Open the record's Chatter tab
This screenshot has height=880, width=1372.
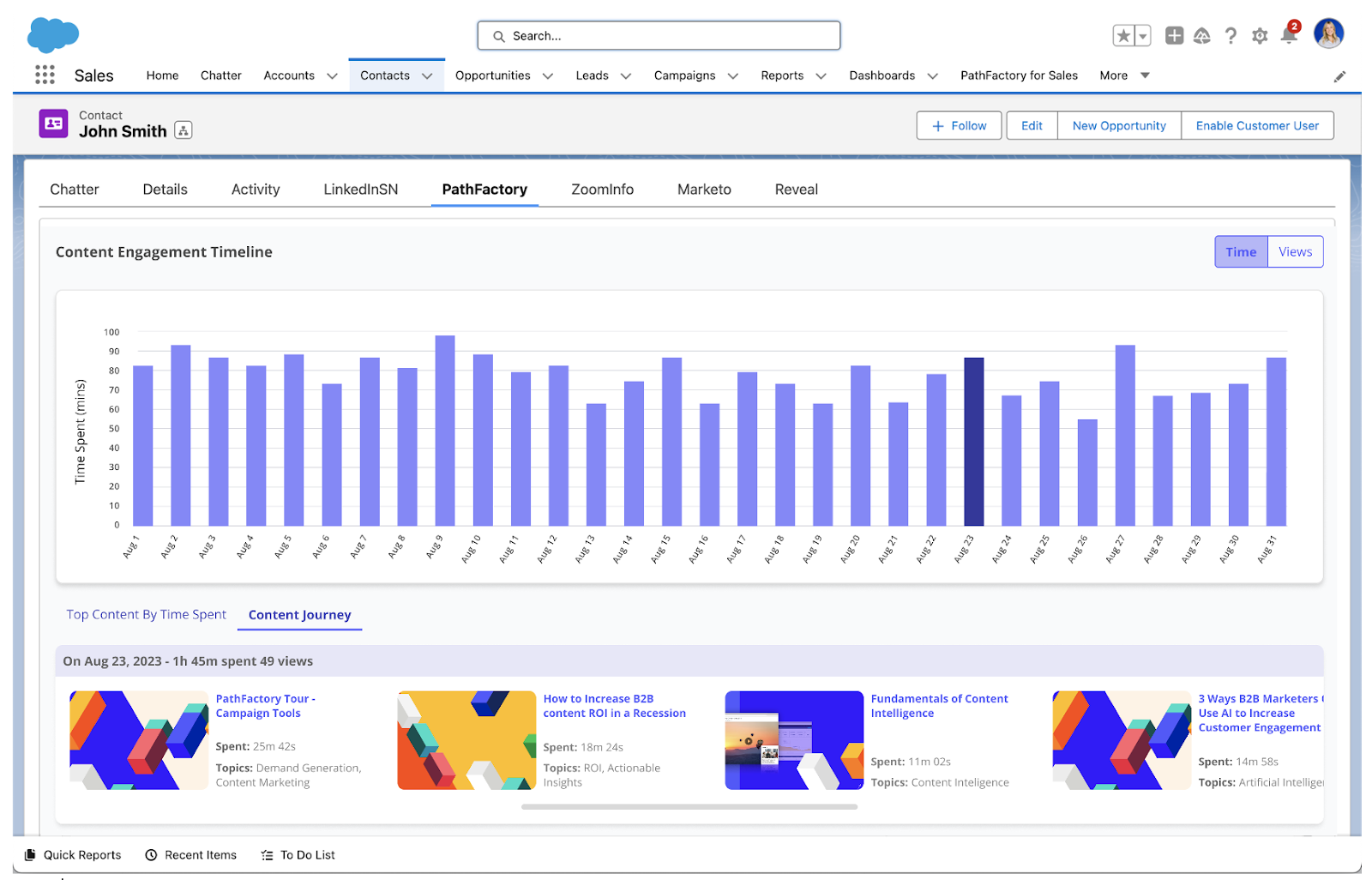(75, 190)
